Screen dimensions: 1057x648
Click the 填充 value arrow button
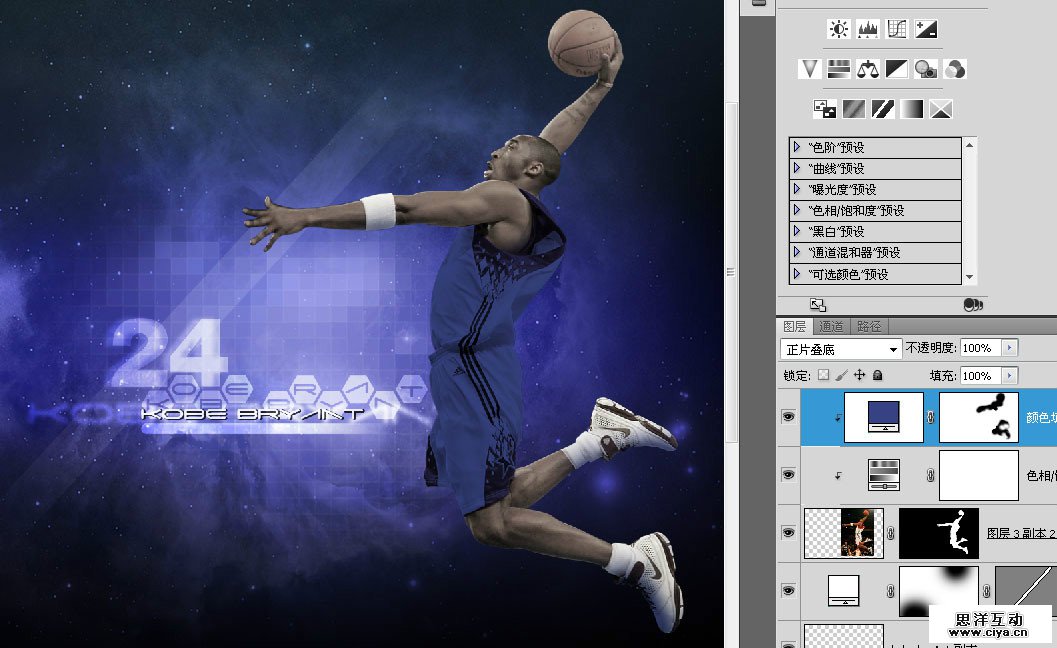pyautogui.click(x=1010, y=376)
